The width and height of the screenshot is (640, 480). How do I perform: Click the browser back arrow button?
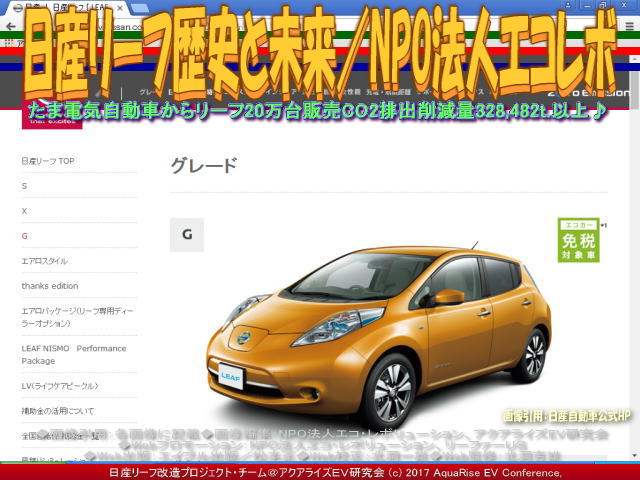pos(11,27)
